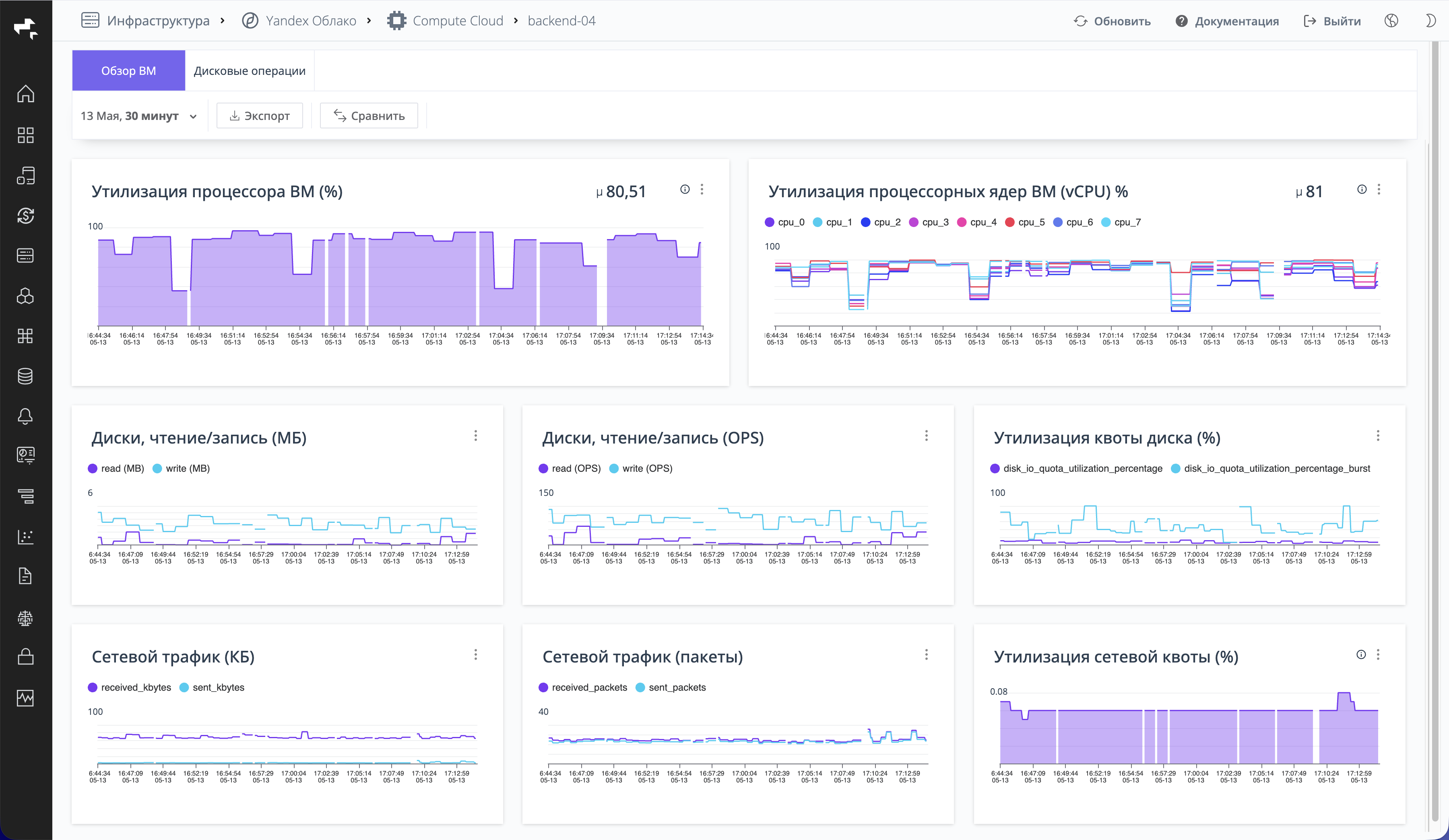Click the Сравнить button
The image size is (1449, 840).
pyautogui.click(x=369, y=116)
